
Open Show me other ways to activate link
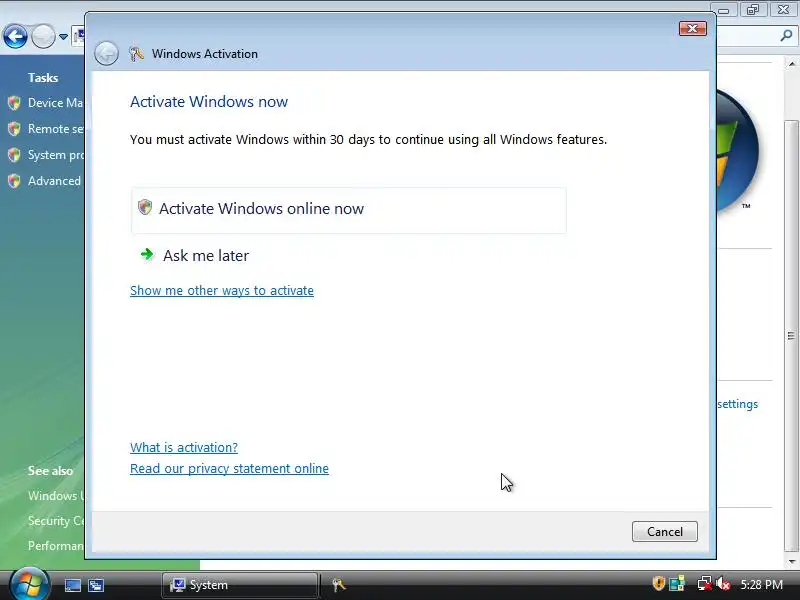(x=222, y=290)
